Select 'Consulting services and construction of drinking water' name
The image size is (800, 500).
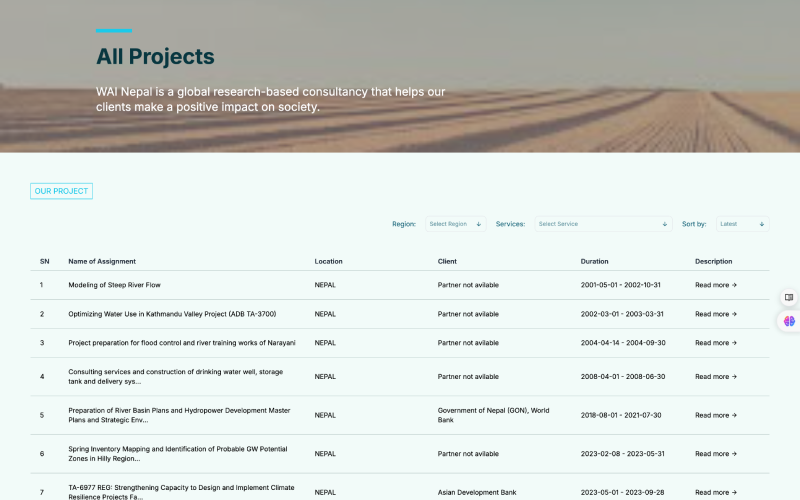point(176,377)
